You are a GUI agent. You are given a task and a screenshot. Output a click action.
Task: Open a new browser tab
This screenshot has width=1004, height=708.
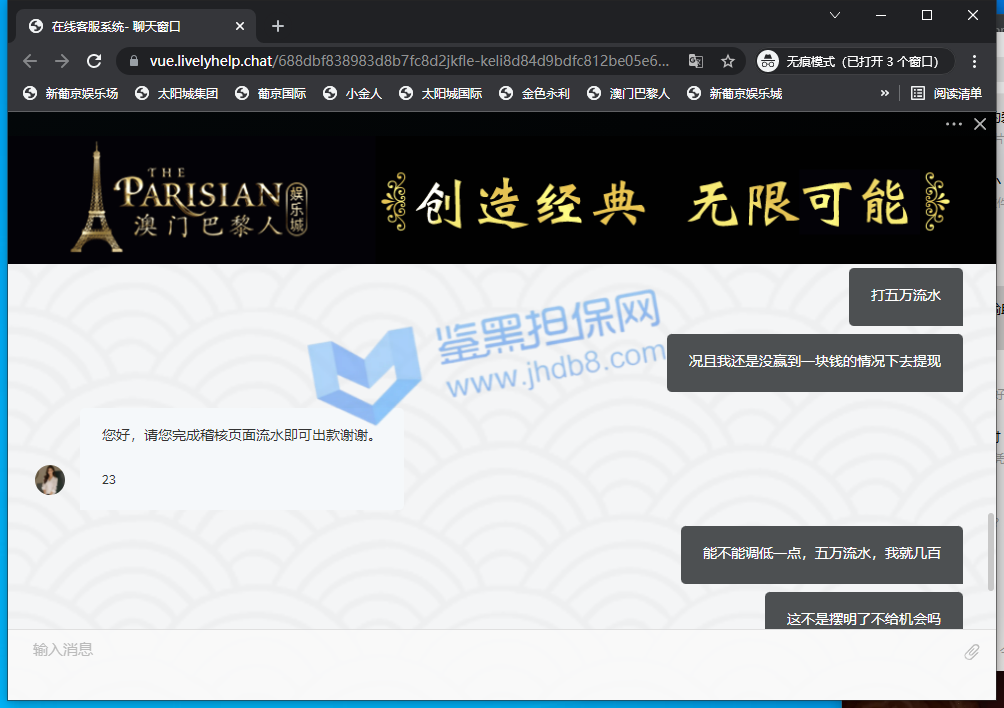[278, 26]
